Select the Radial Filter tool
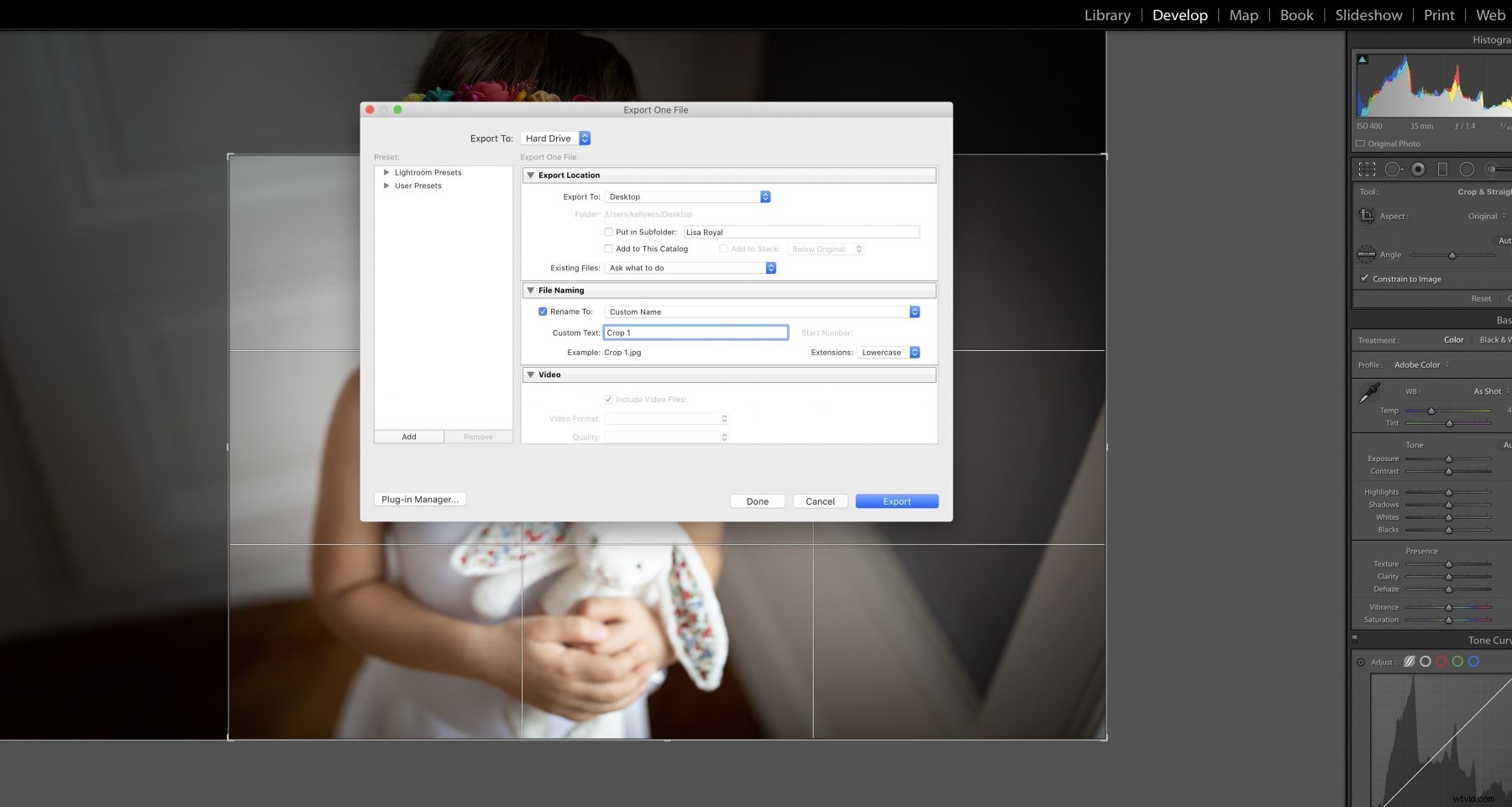1512x807 pixels. [x=1467, y=169]
